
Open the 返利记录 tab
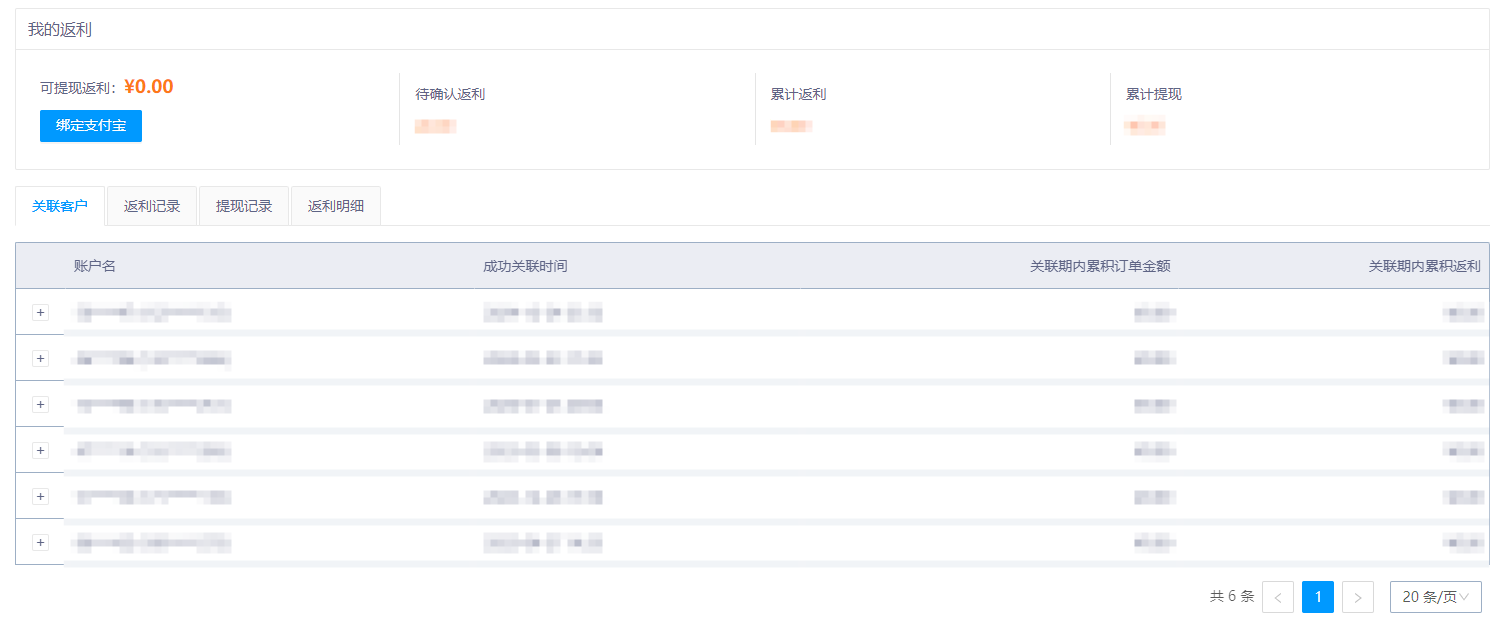152,206
